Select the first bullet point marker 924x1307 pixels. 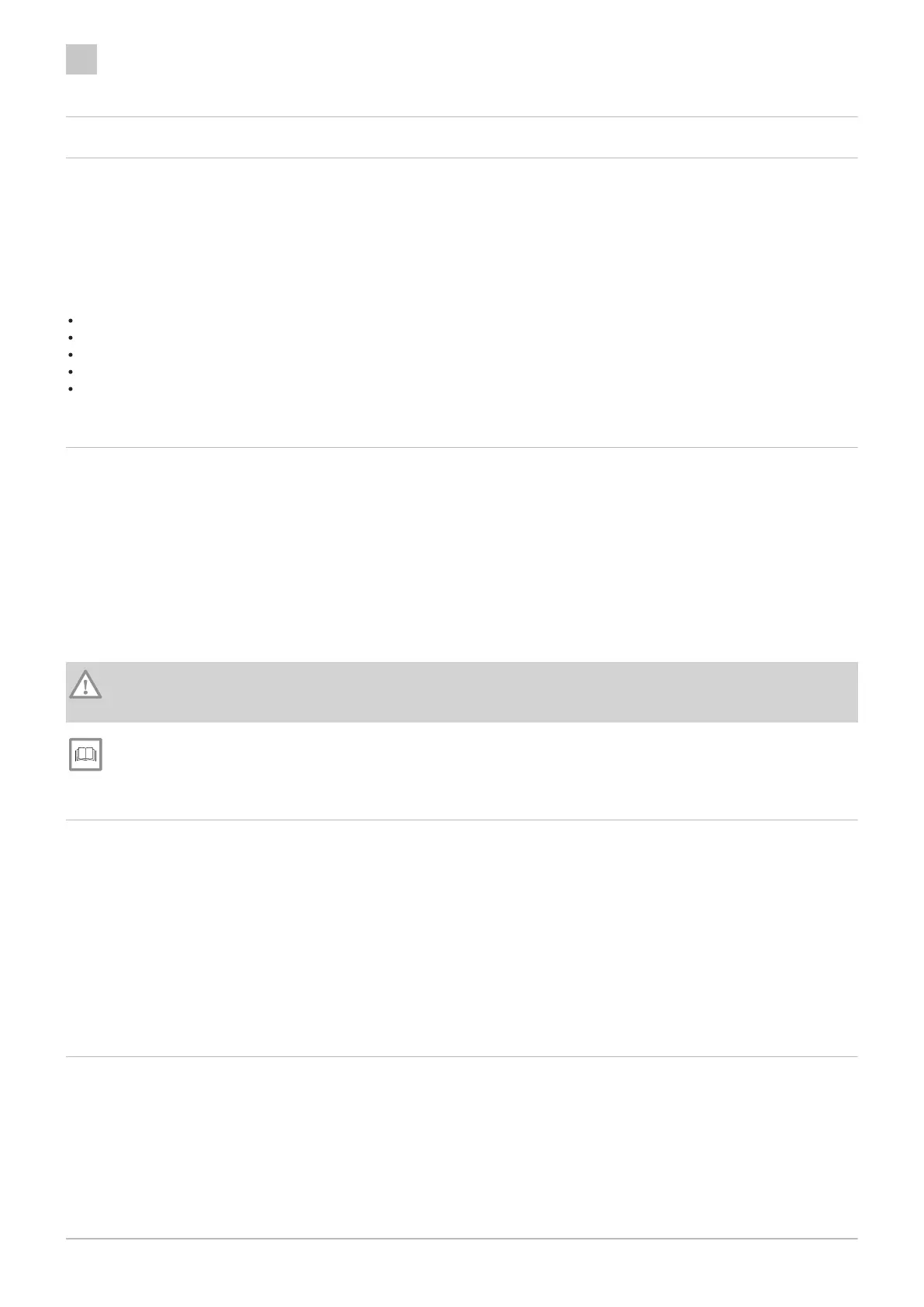70,320
